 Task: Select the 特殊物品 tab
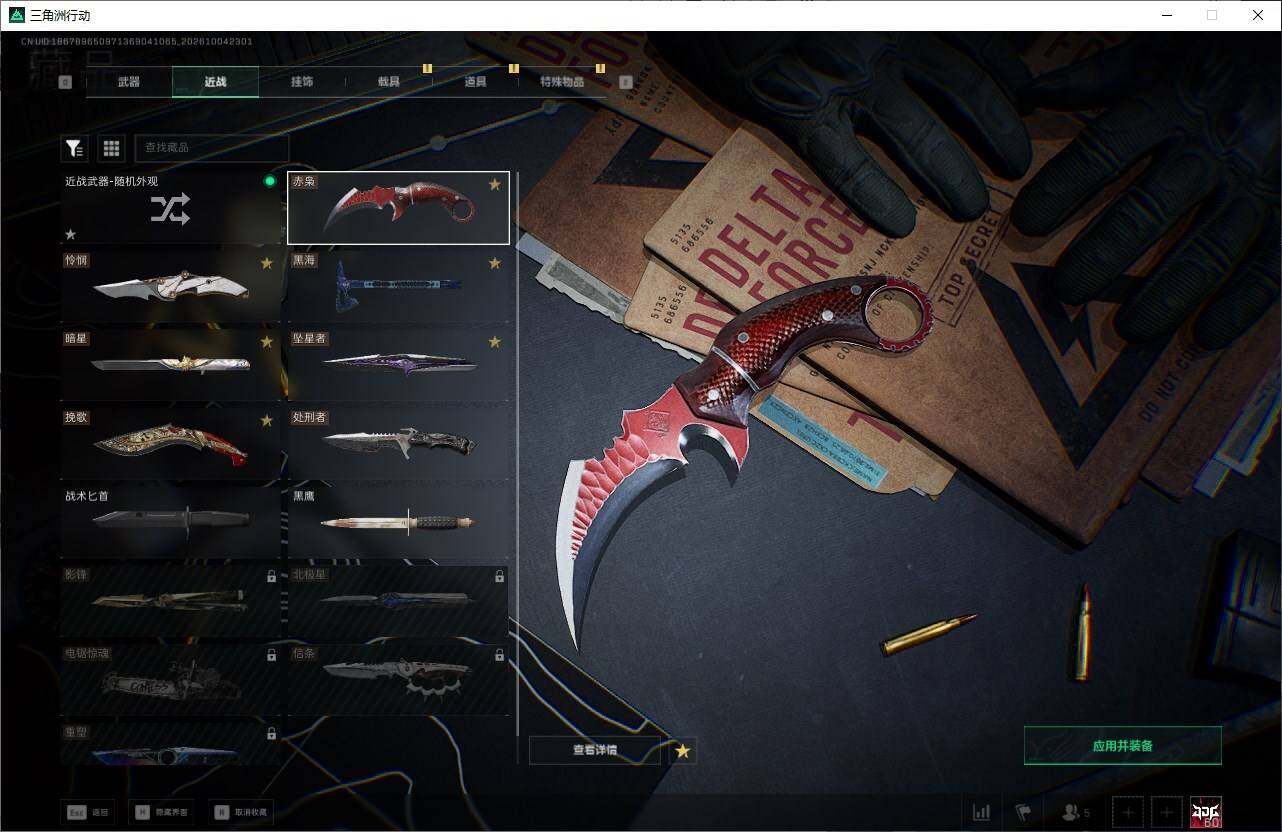click(x=562, y=82)
